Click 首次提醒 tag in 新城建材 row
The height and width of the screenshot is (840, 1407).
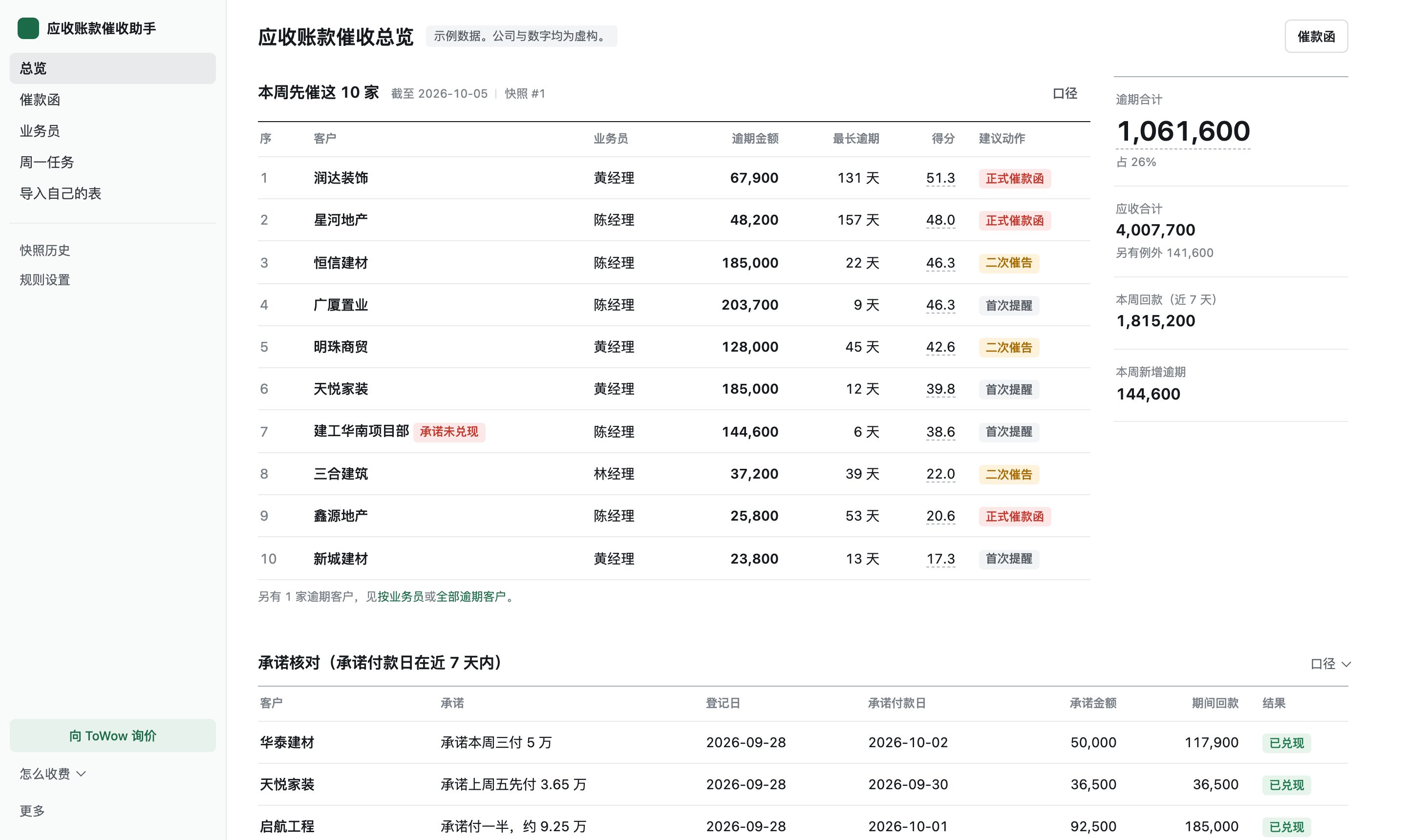coord(1009,559)
